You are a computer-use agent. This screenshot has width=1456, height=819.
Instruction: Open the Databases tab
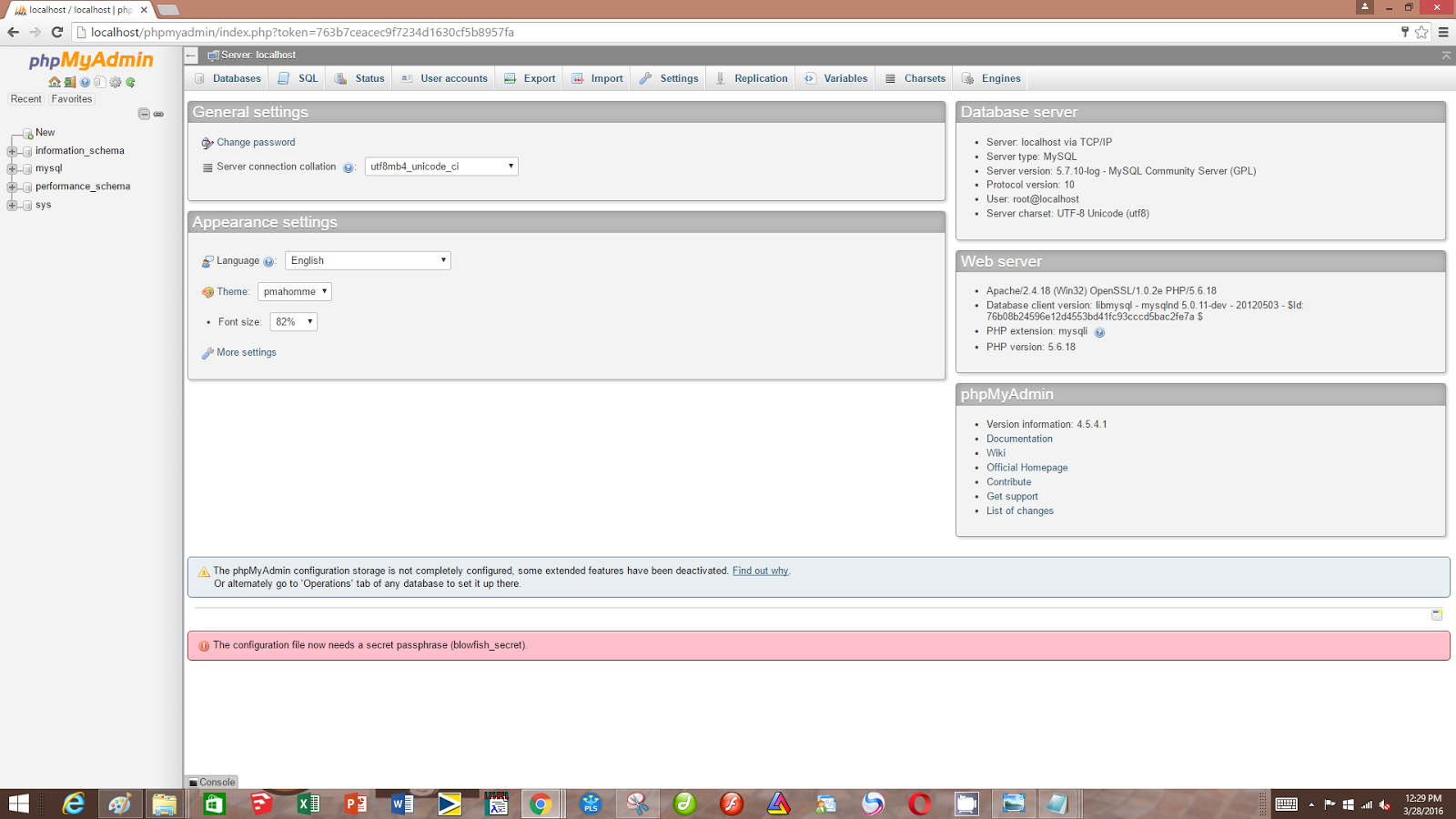227,78
